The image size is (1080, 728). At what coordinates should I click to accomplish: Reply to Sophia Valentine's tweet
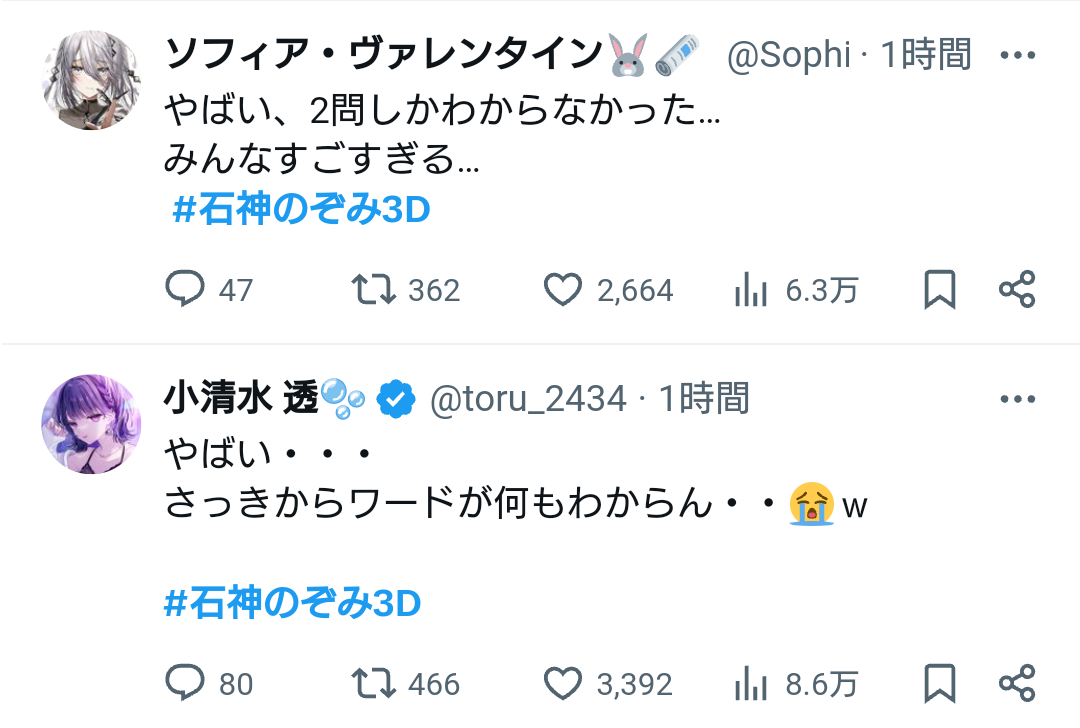pyautogui.click(x=184, y=289)
